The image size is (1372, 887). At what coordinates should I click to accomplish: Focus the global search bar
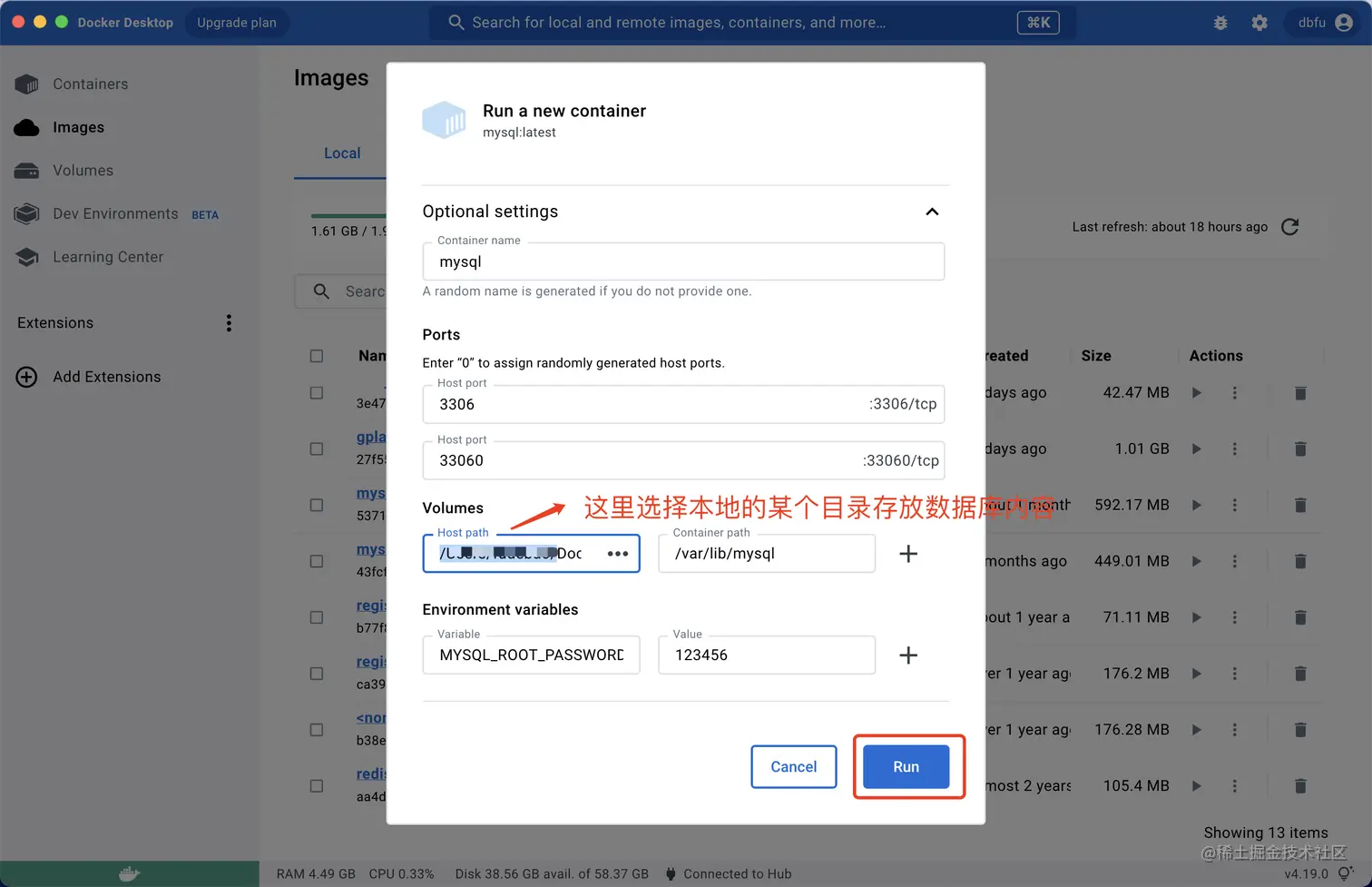tap(752, 23)
